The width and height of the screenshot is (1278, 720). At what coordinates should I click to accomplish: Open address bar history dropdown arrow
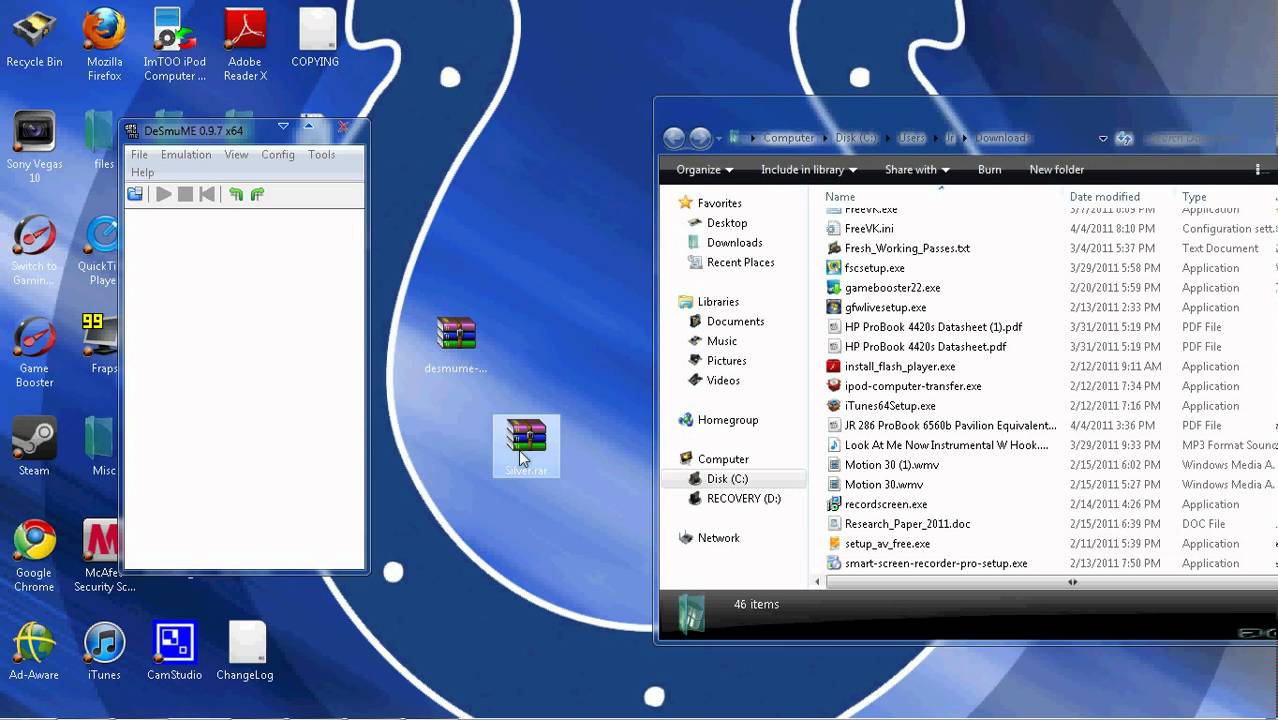[x=1103, y=138]
